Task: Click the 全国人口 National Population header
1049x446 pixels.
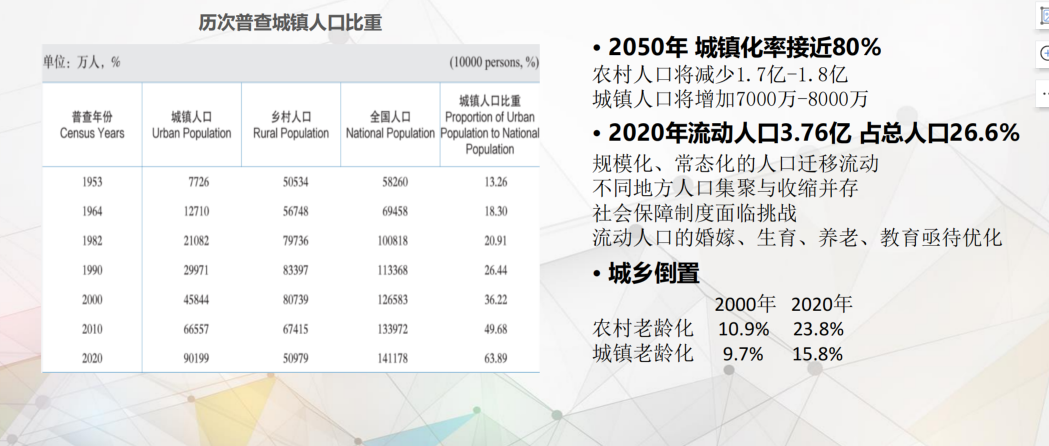Action: click(x=389, y=125)
